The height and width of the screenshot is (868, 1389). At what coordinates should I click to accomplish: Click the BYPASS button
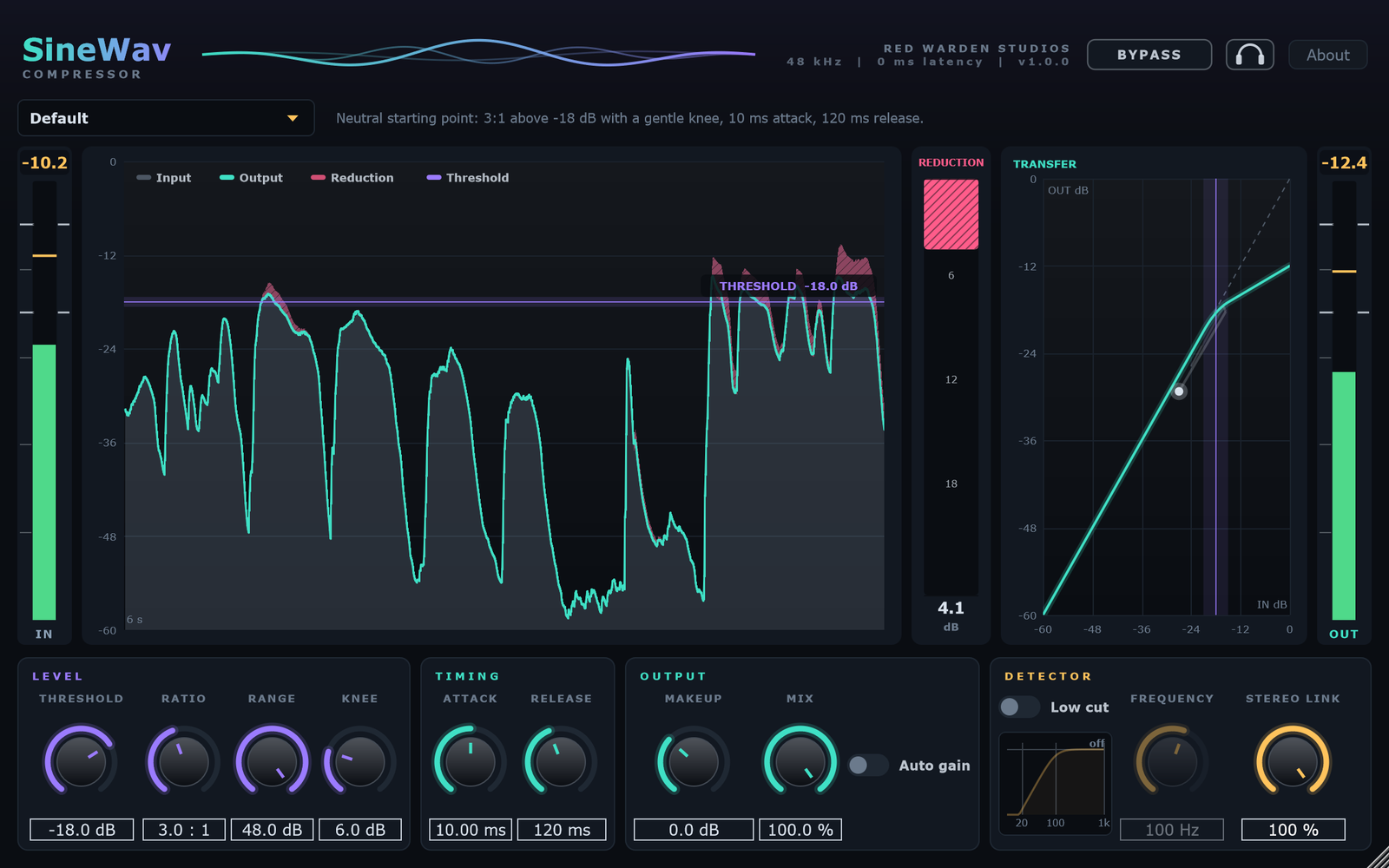[x=1149, y=55]
